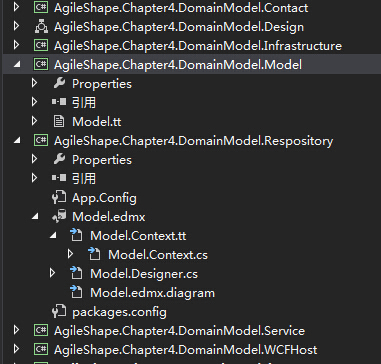Click the App.Config file icon
381x364 pixels.
click(x=59, y=198)
